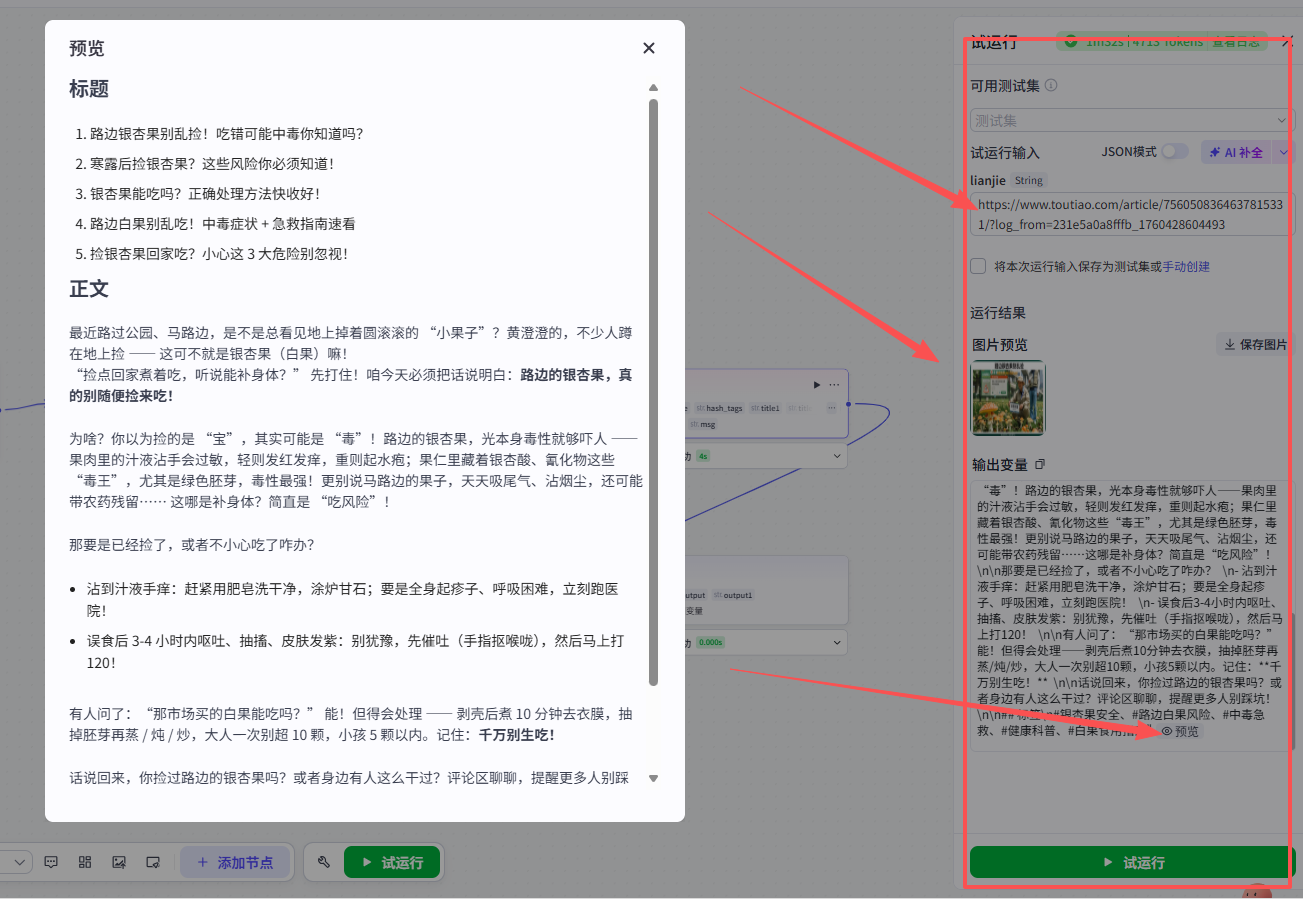Click the grid layout icon in bottom toolbar

point(85,862)
